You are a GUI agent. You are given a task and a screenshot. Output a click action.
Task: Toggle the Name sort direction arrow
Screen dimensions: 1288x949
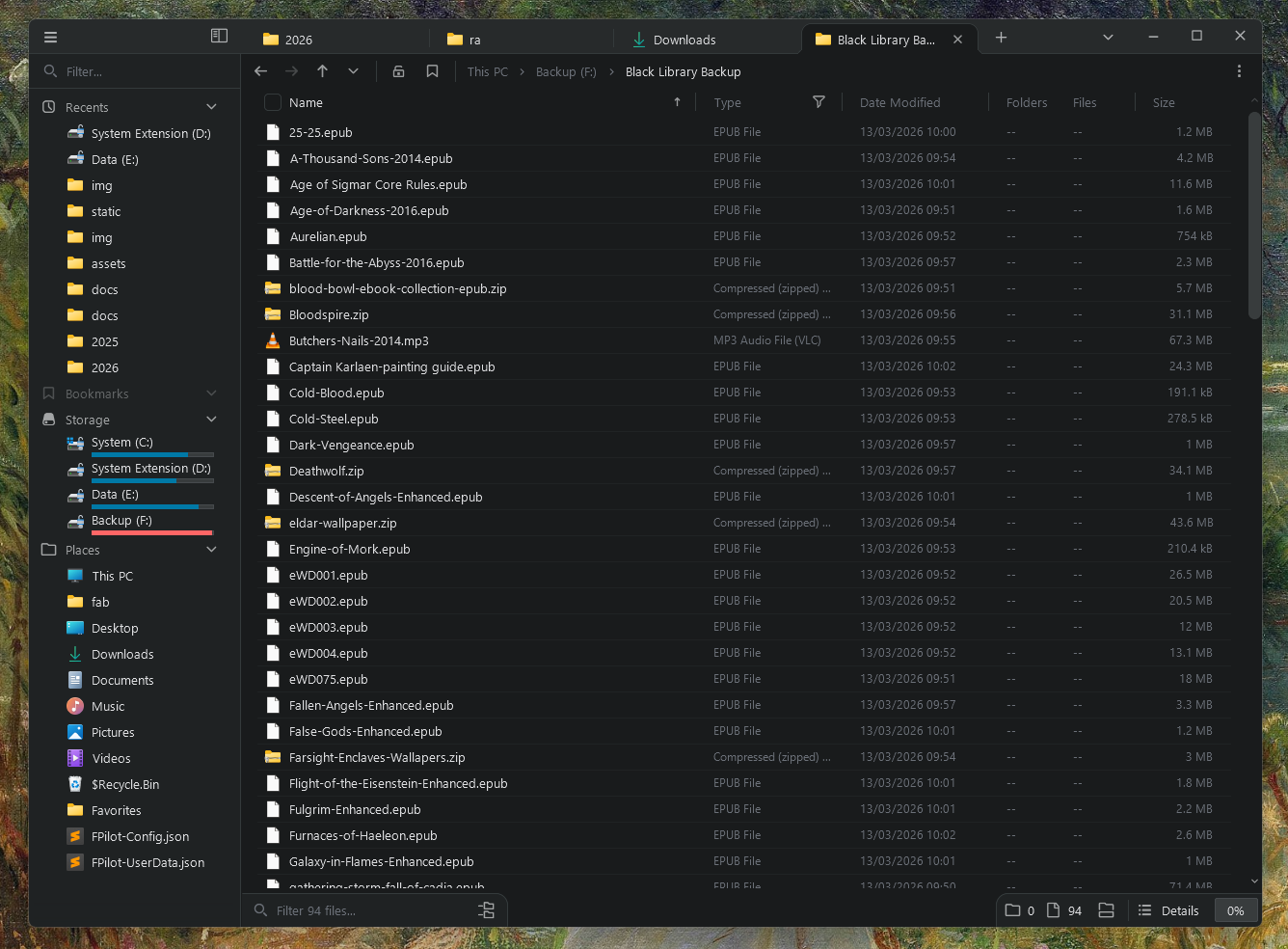tap(677, 102)
